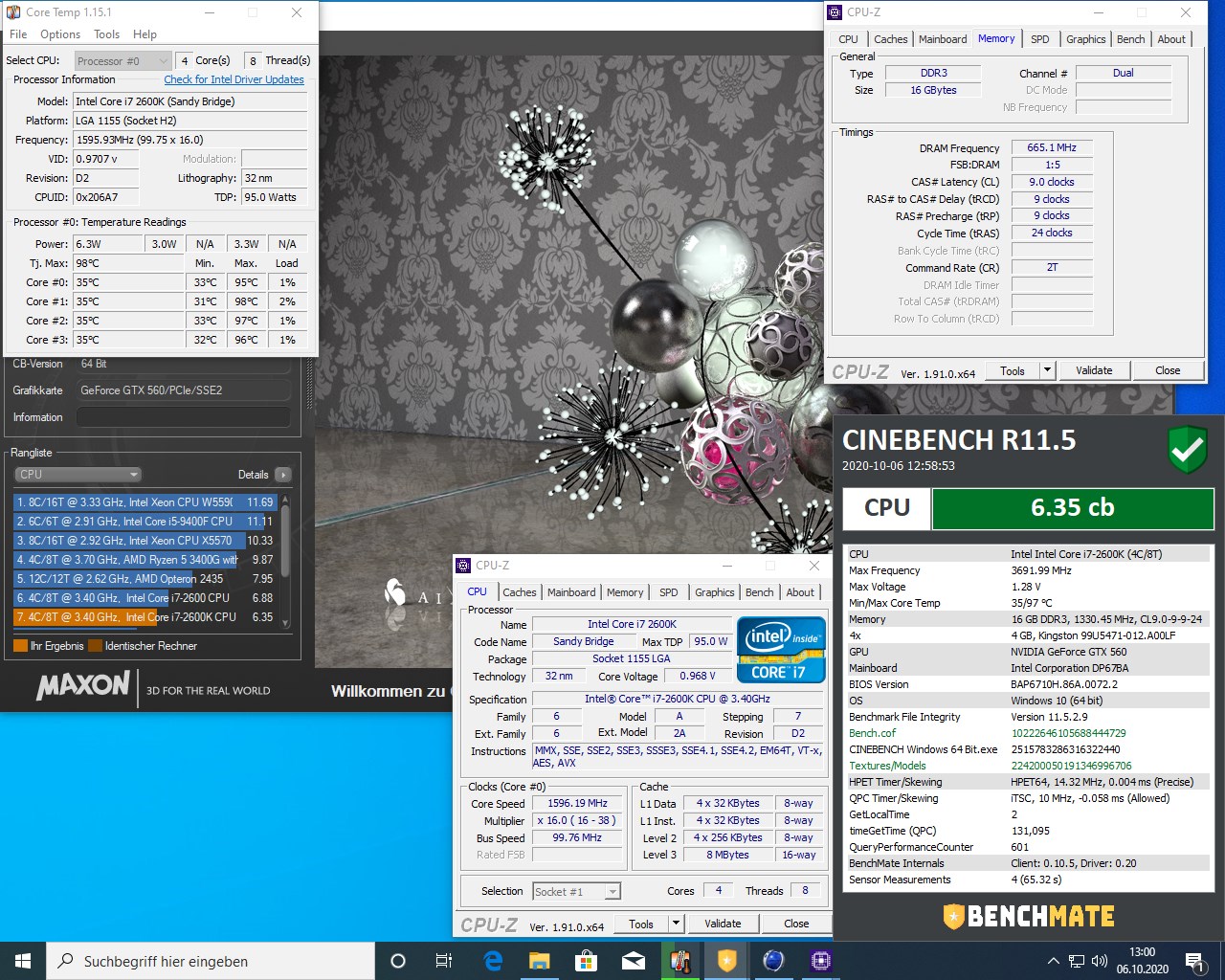Click the CPU-Z CPU window title icon
The width and height of the screenshot is (1225, 980).
click(464, 566)
